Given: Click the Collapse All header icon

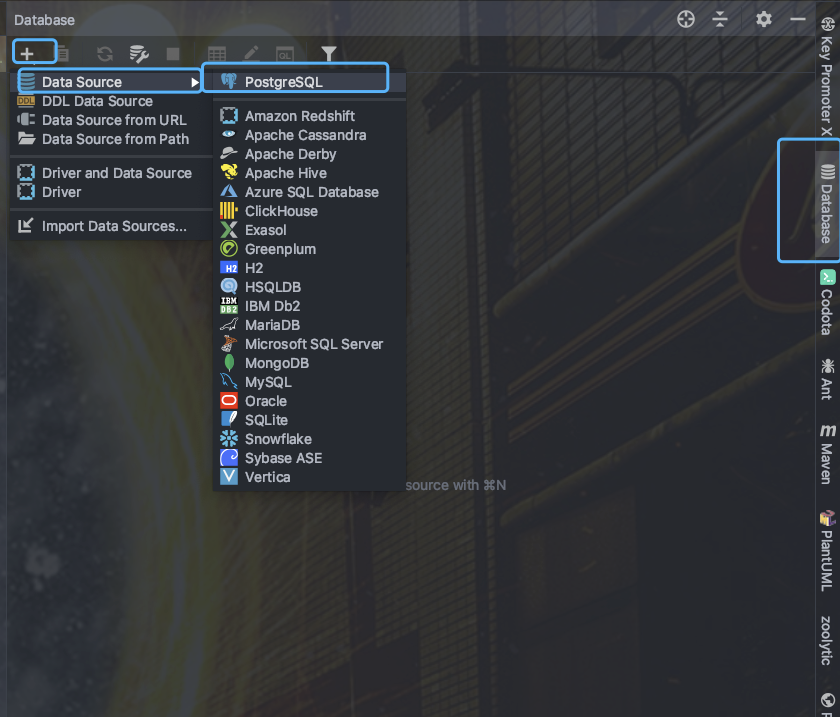Looking at the screenshot, I should point(720,20).
